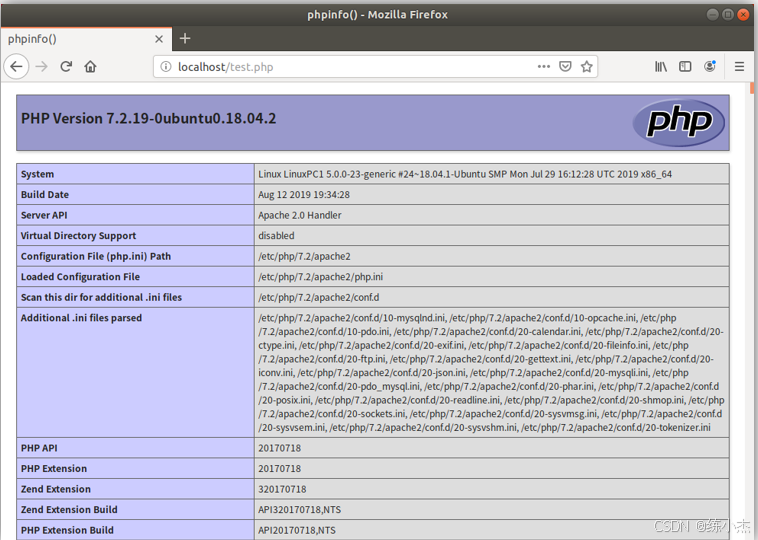
Task: Open the Library bookmarks and history icon
Action: tap(661, 67)
